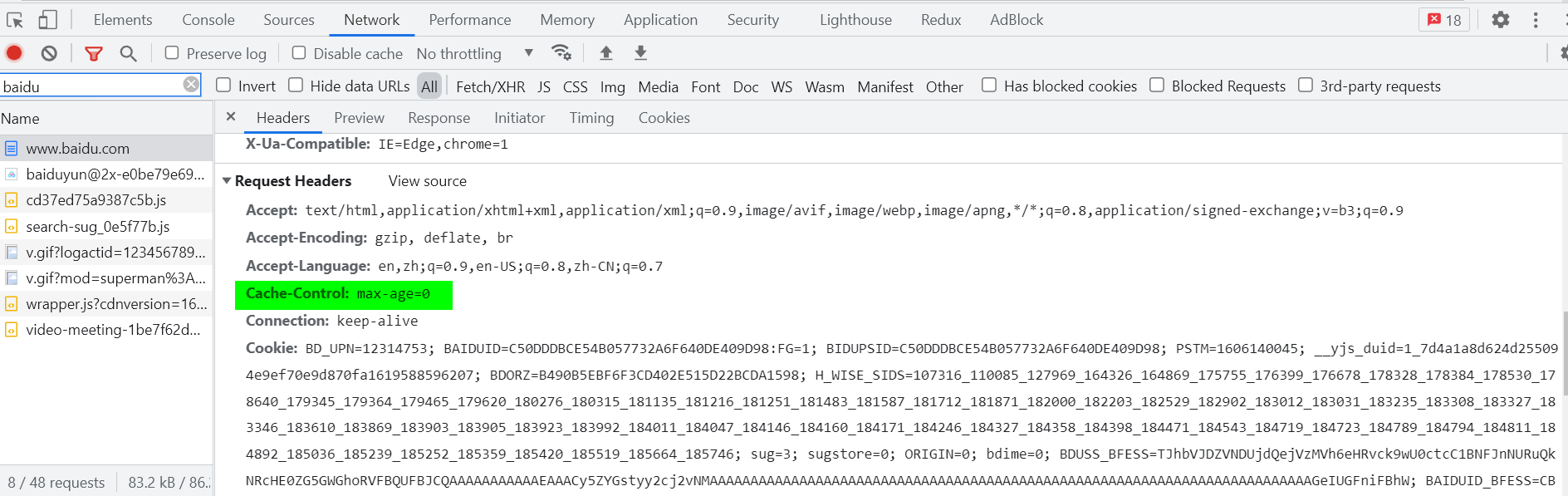This screenshot has width=1568, height=496.
Task: Filter requests by CSS type
Action: pos(575,86)
